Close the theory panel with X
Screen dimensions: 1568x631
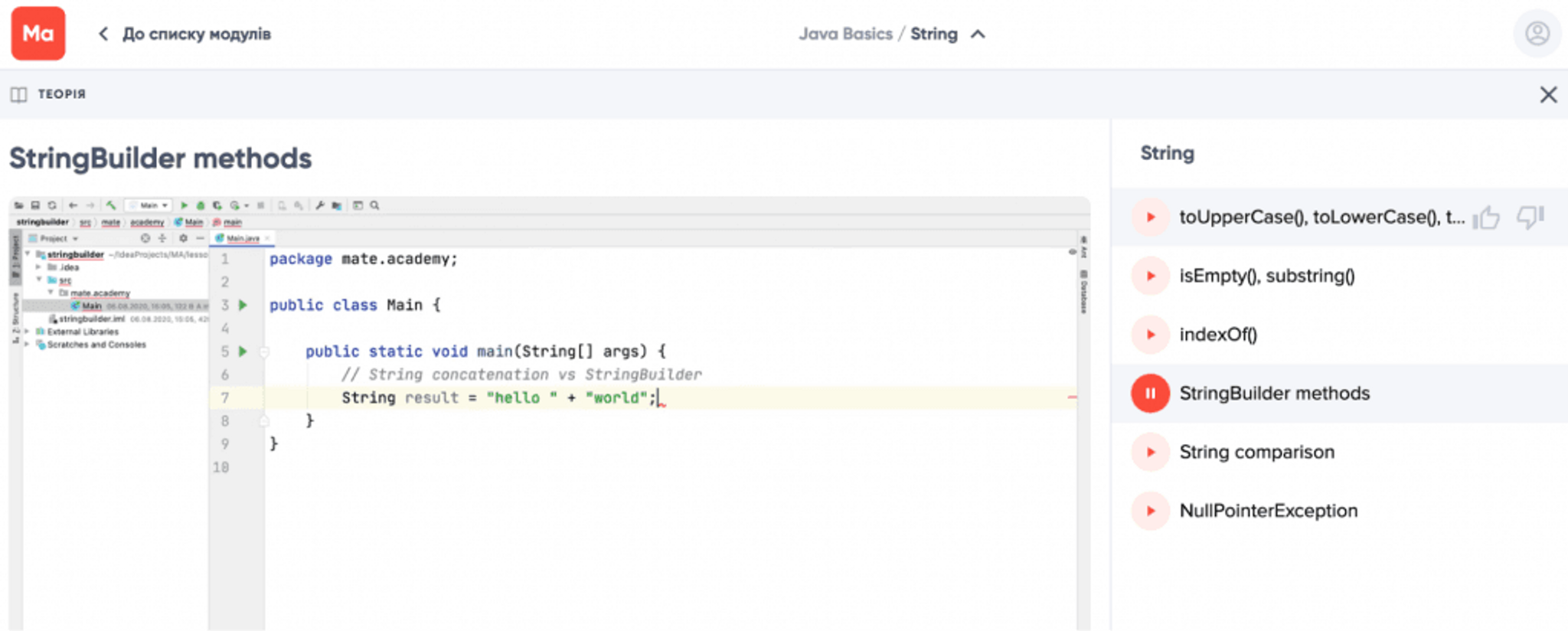coord(1548,94)
